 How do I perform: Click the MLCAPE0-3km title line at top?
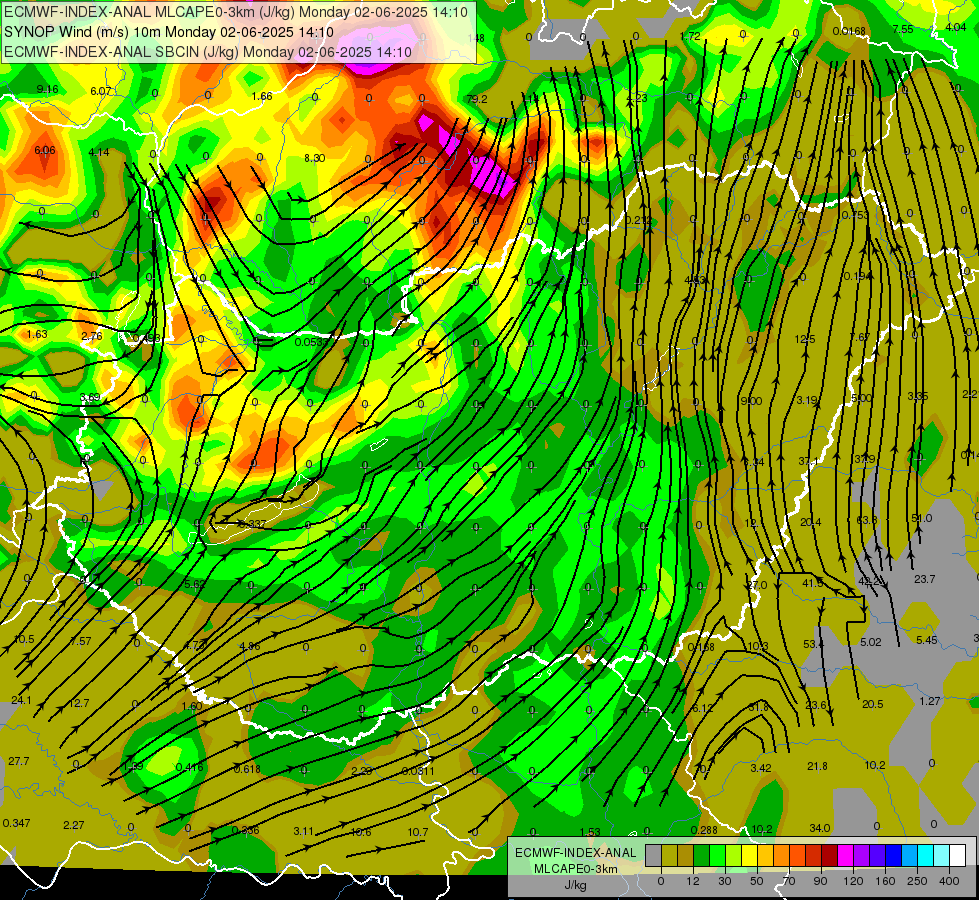point(235,12)
